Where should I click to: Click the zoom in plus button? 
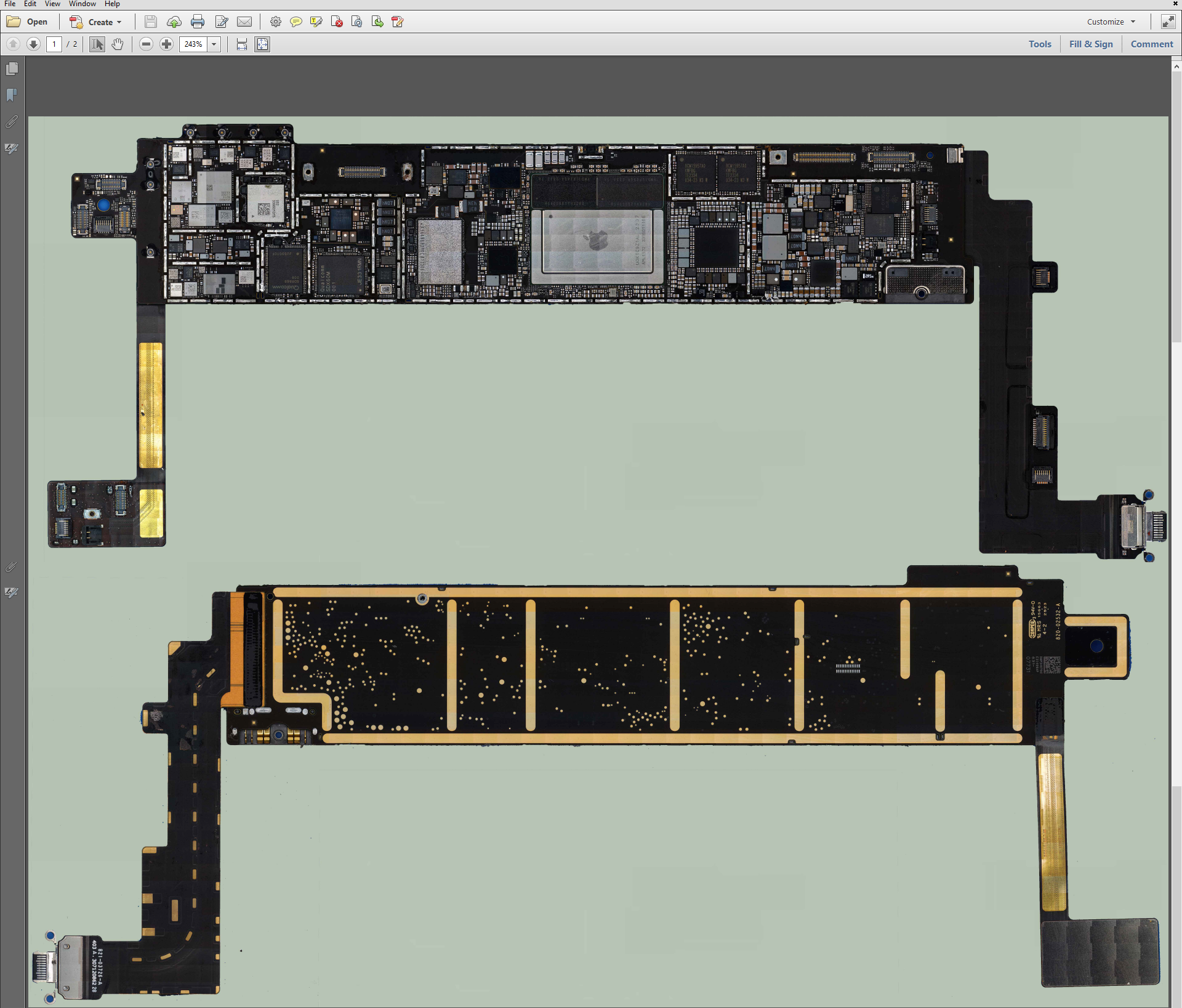point(166,44)
